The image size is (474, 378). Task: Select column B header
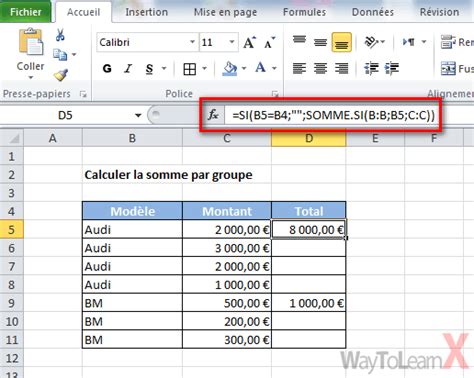coord(132,138)
